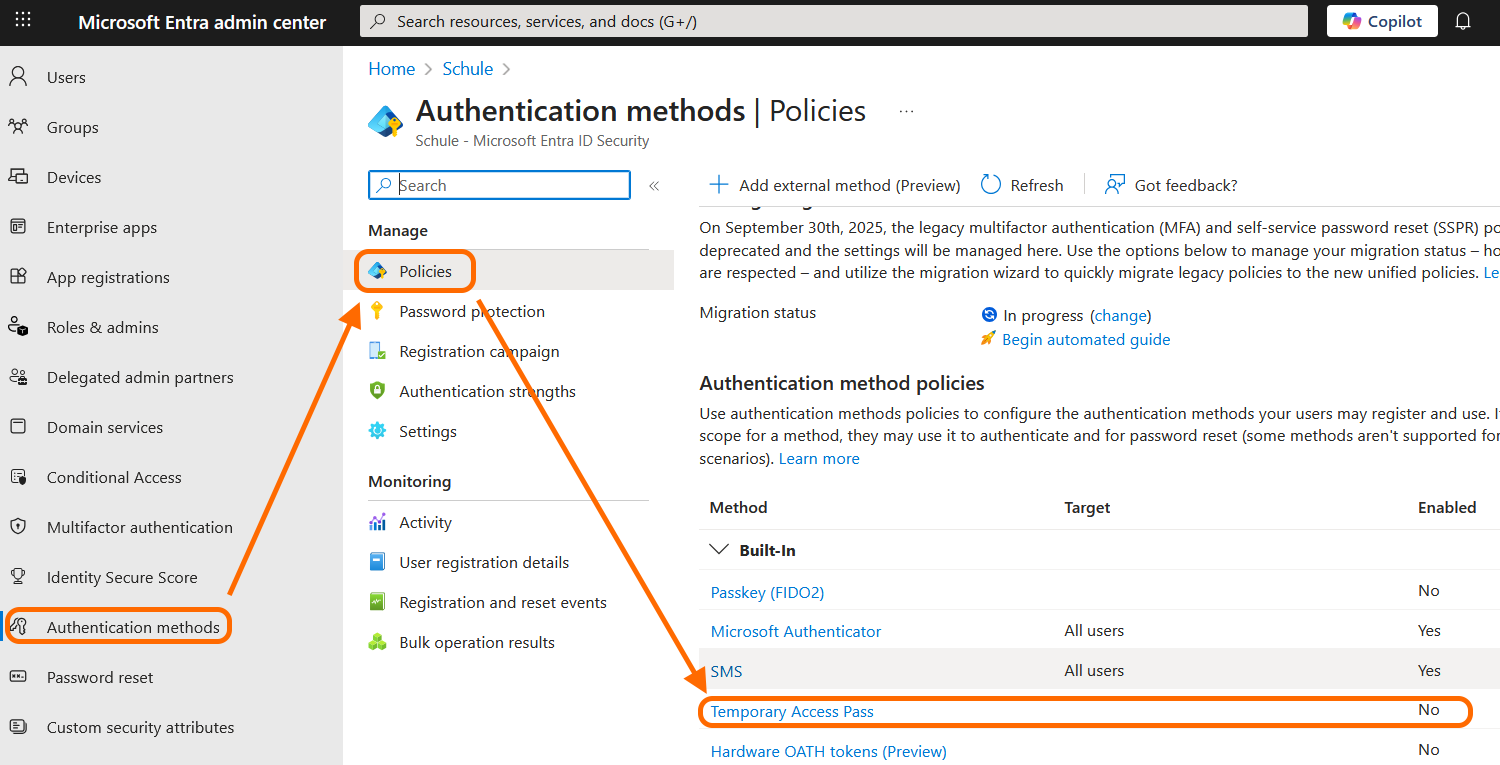Viewport: 1500px width, 765px height.
Task: Collapse the Built-In methods group
Action: click(718, 550)
